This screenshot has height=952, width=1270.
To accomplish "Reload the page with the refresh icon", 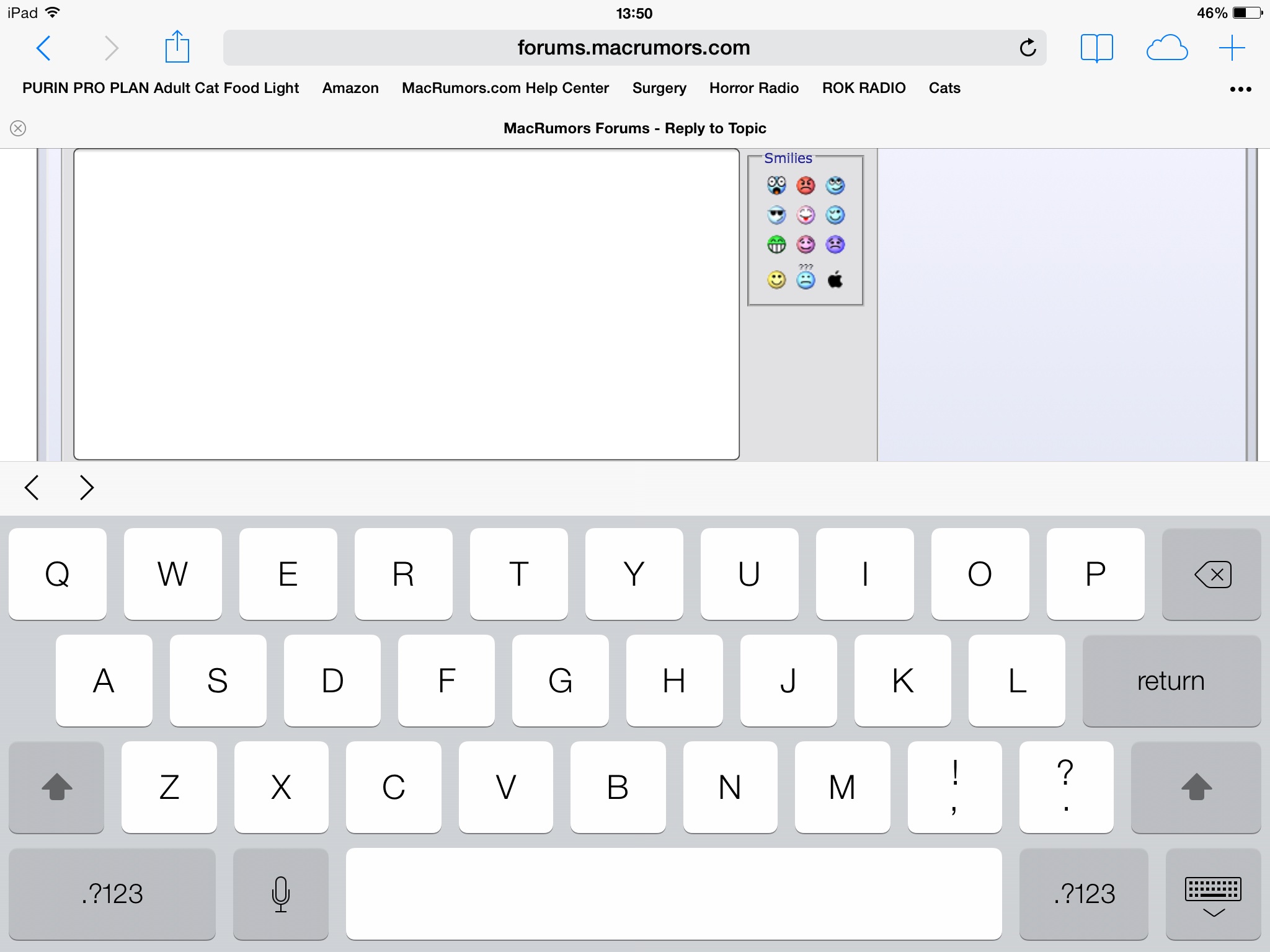I will (x=1028, y=48).
